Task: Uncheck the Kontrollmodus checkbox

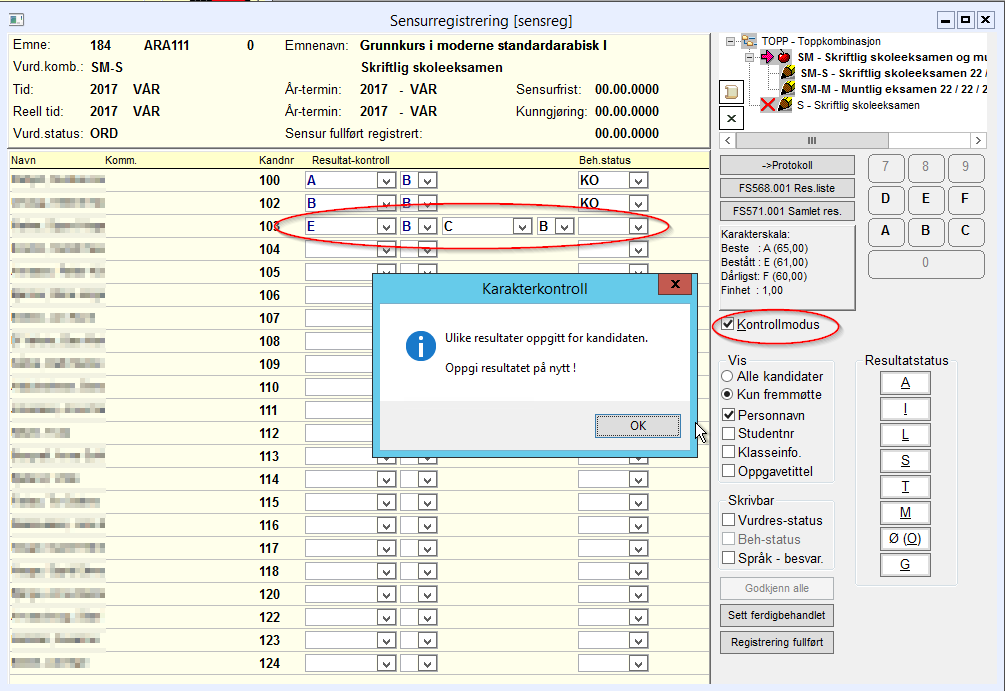Action: pos(728,325)
